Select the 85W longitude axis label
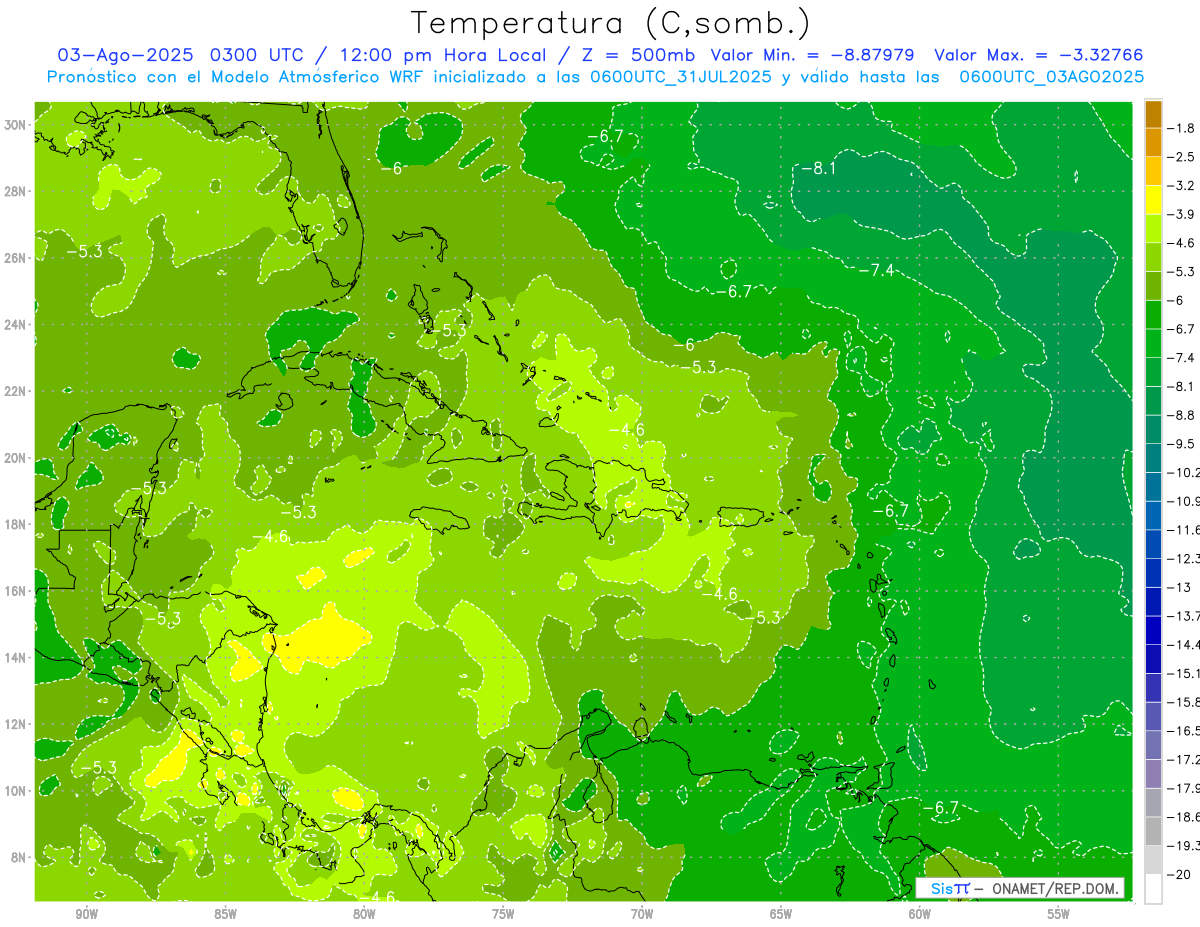 pyautogui.click(x=225, y=914)
